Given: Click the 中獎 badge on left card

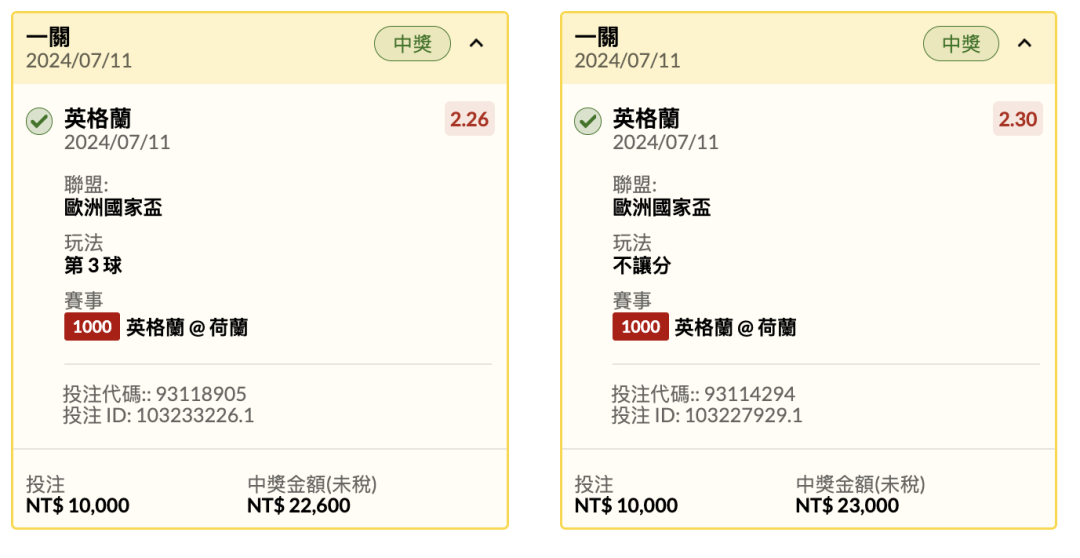Looking at the screenshot, I should tap(413, 44).
